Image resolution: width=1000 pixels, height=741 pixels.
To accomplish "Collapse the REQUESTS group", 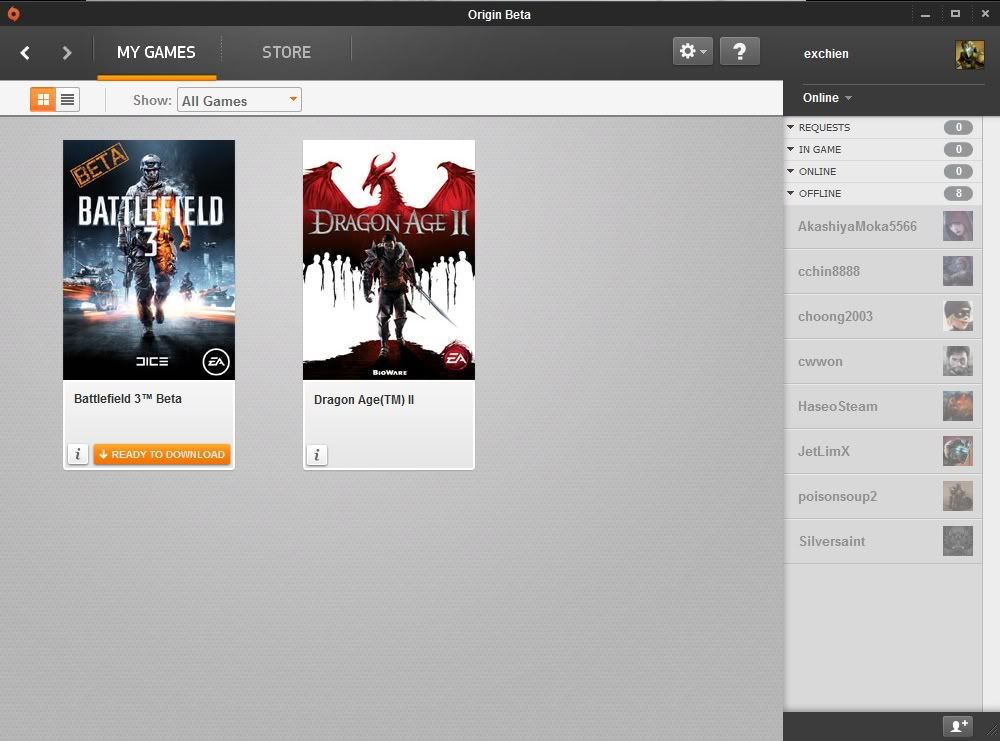I will 791,128.
